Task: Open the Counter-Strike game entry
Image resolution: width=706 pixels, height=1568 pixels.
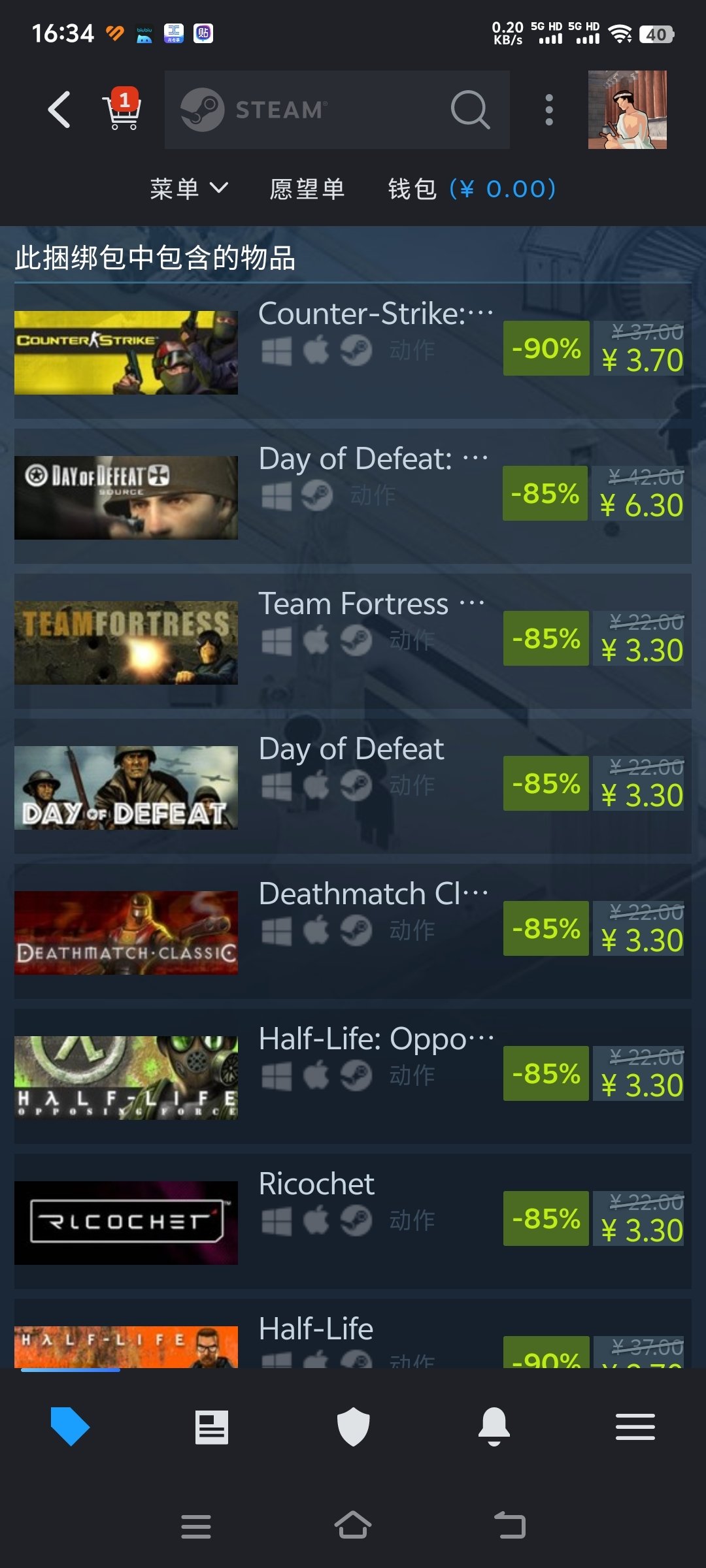Action: tap(353, 351)
